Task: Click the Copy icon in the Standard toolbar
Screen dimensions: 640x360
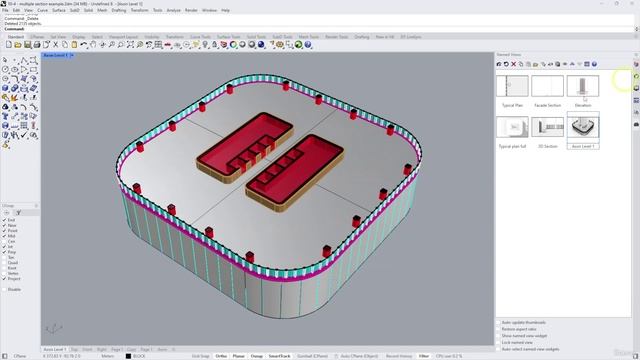Action: [65, 44]
